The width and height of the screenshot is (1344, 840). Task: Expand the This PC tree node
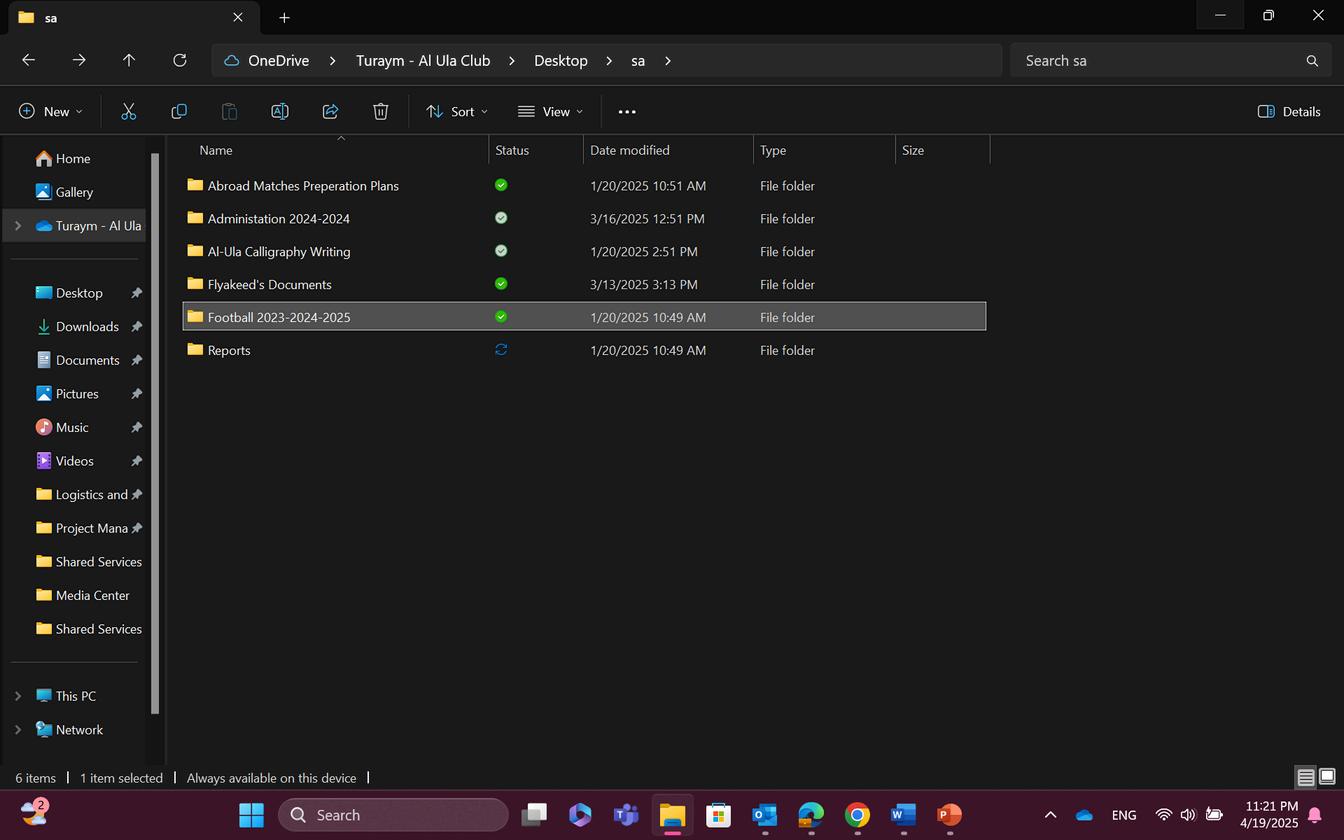(18, 696)
